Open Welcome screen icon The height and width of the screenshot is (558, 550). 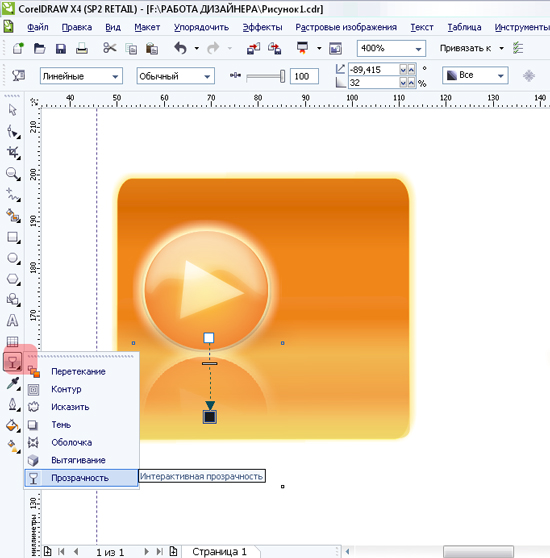click(335, 48)
